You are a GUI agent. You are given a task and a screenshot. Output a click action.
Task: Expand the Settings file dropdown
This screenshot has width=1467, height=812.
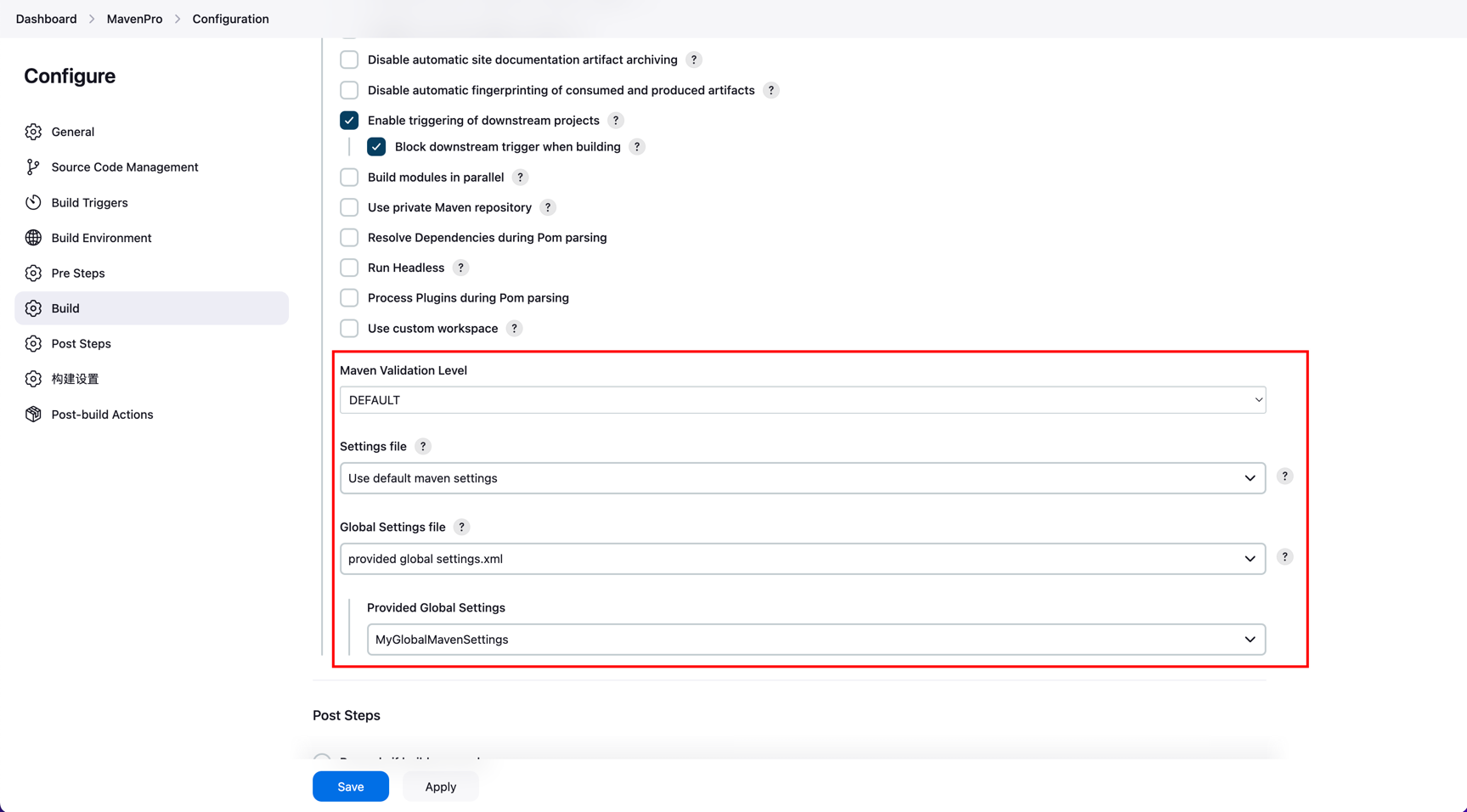pos(802,478)
